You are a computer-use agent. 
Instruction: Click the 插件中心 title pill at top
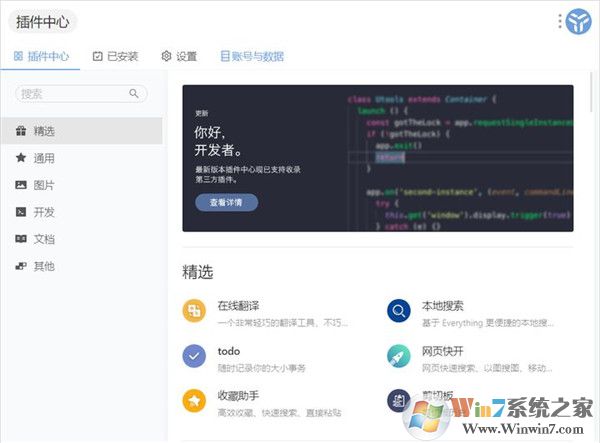coord(42,22)
